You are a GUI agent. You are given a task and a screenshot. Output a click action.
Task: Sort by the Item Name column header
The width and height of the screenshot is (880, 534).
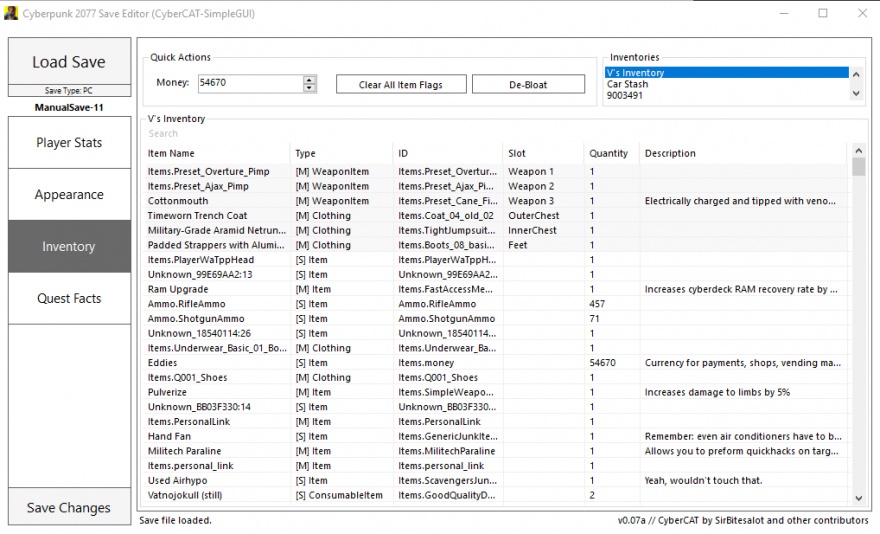pos(217,153)
